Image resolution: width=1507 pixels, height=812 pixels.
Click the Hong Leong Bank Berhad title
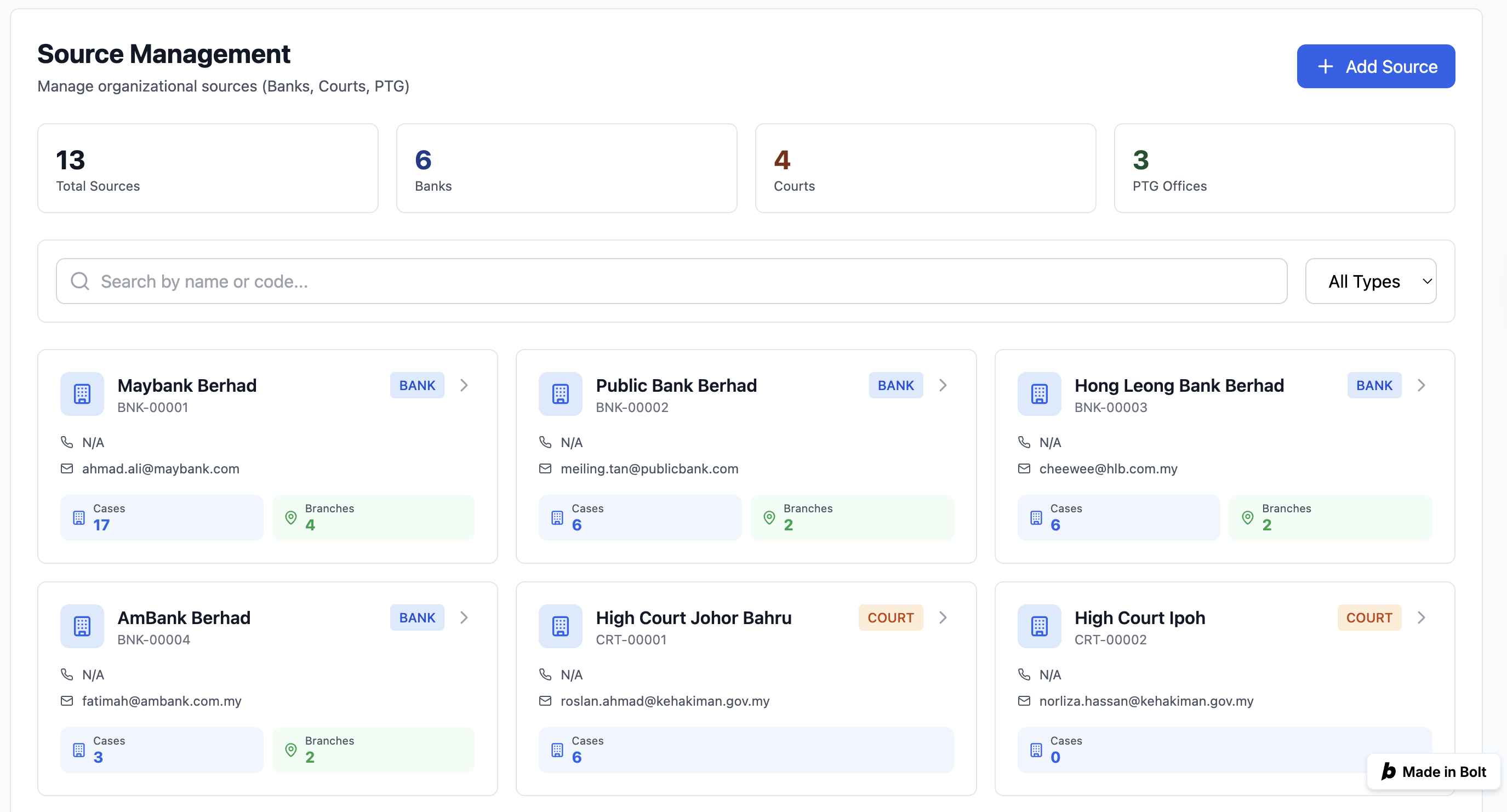pos(1179,385)
